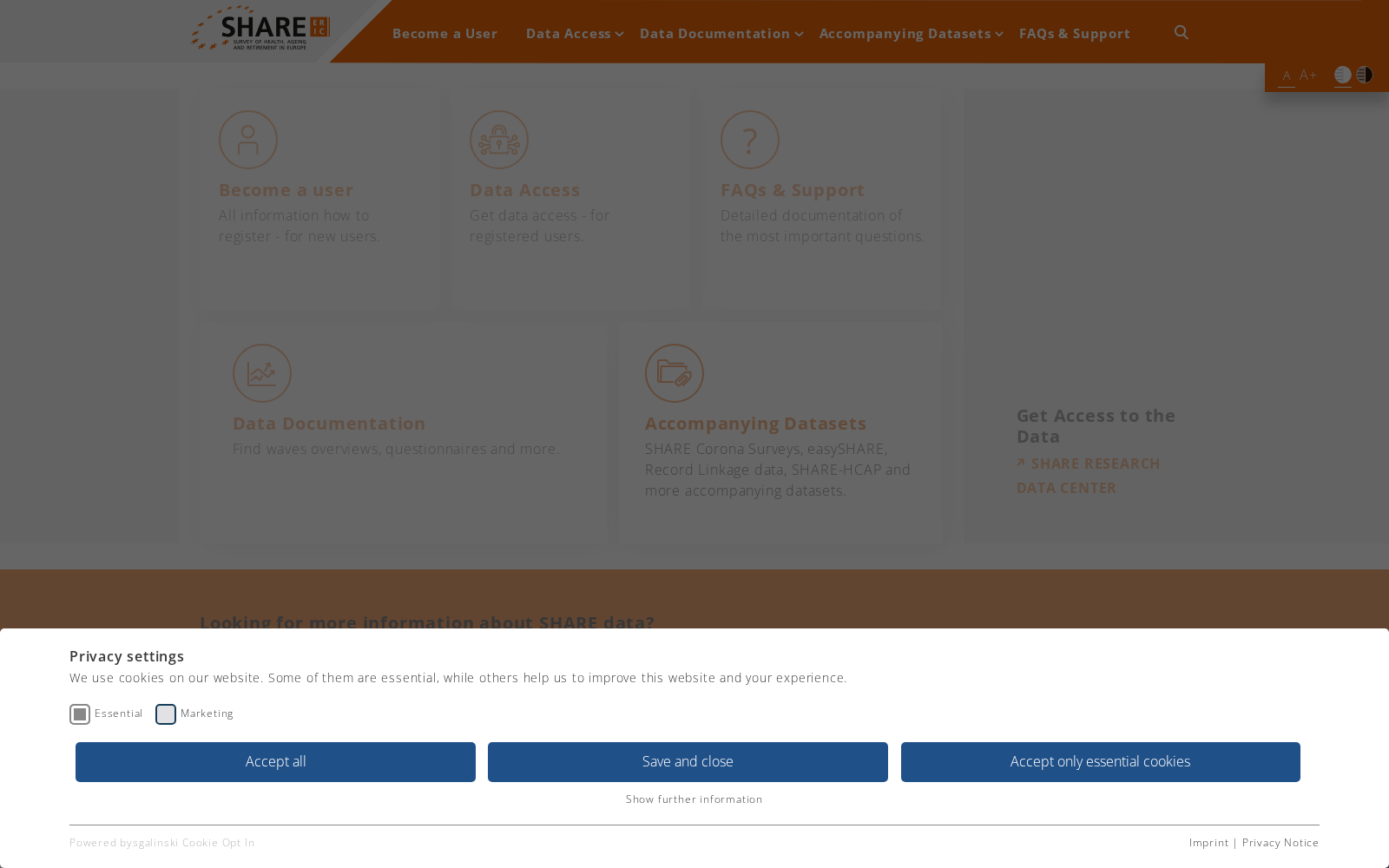
Task: Expand the Data Documentation menu chevron
Action: click(799, 34)
